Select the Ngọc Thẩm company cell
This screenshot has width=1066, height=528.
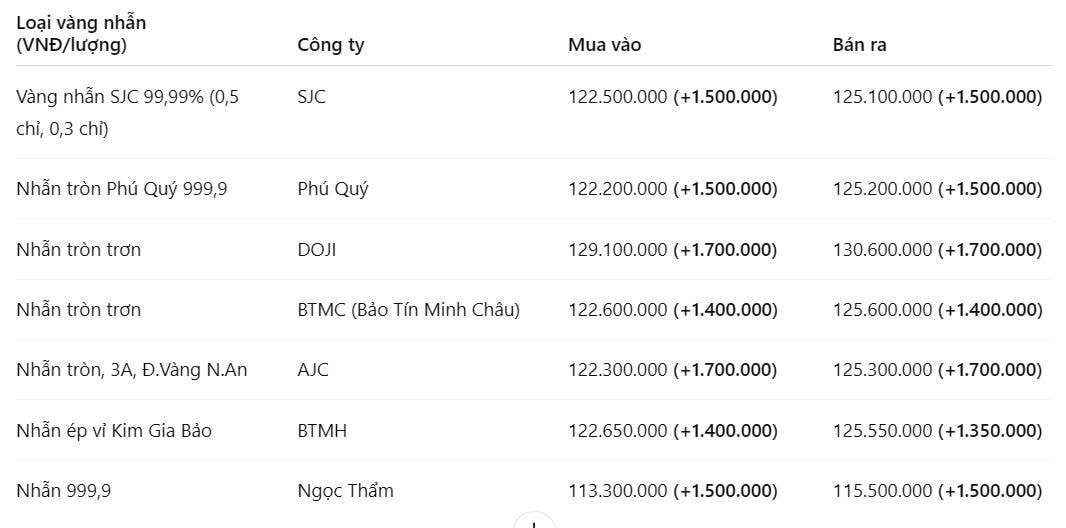pos(345,491)
